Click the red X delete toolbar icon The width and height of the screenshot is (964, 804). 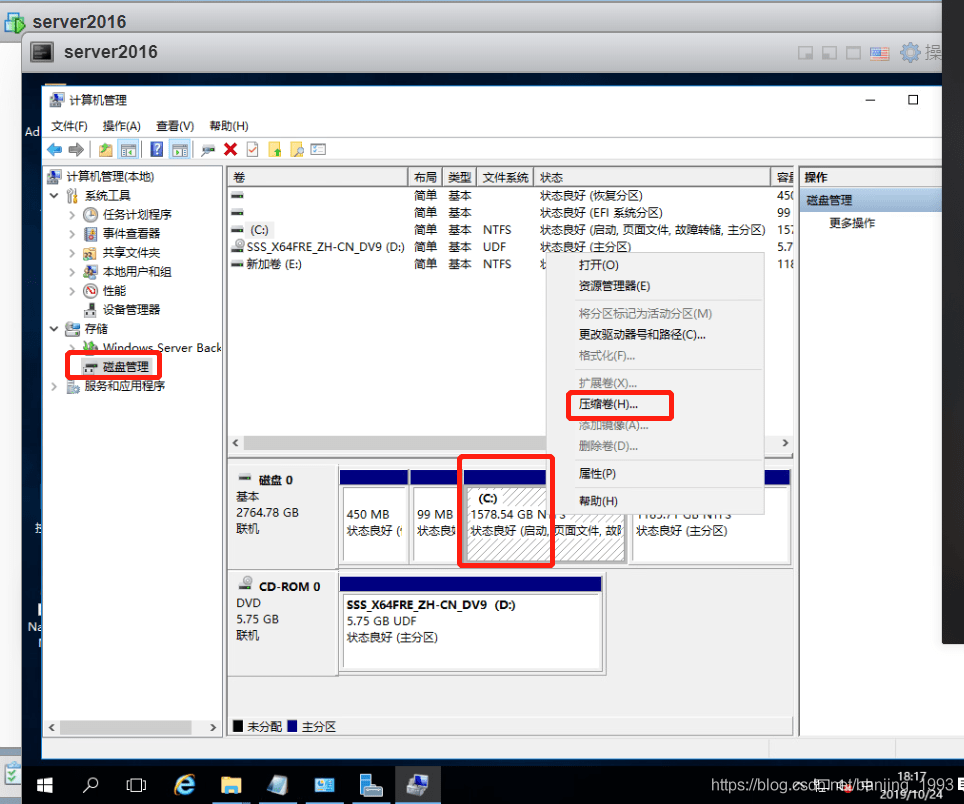click(230, 150)
